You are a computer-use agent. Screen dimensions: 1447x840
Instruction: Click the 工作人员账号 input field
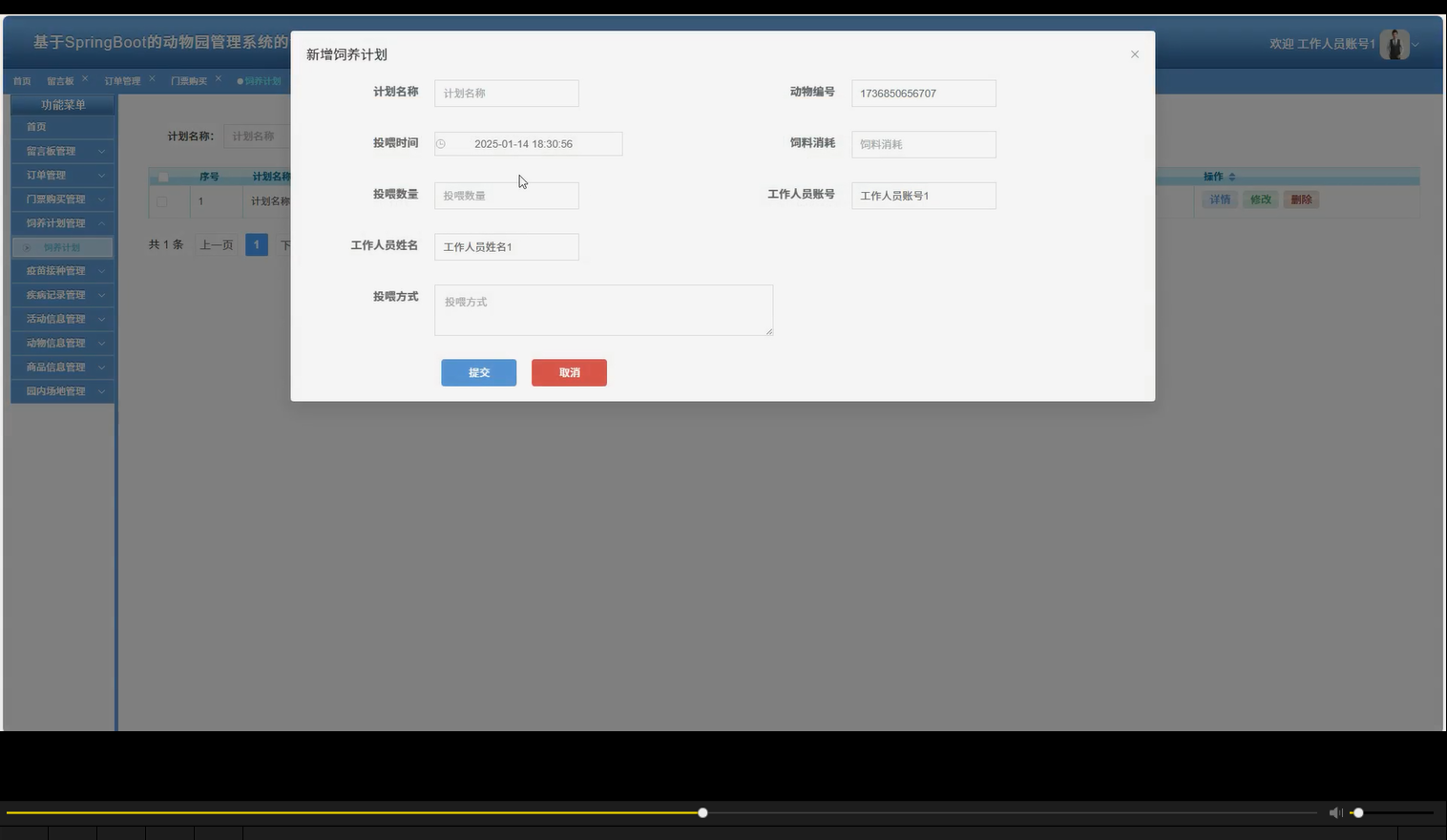point(924,196)
